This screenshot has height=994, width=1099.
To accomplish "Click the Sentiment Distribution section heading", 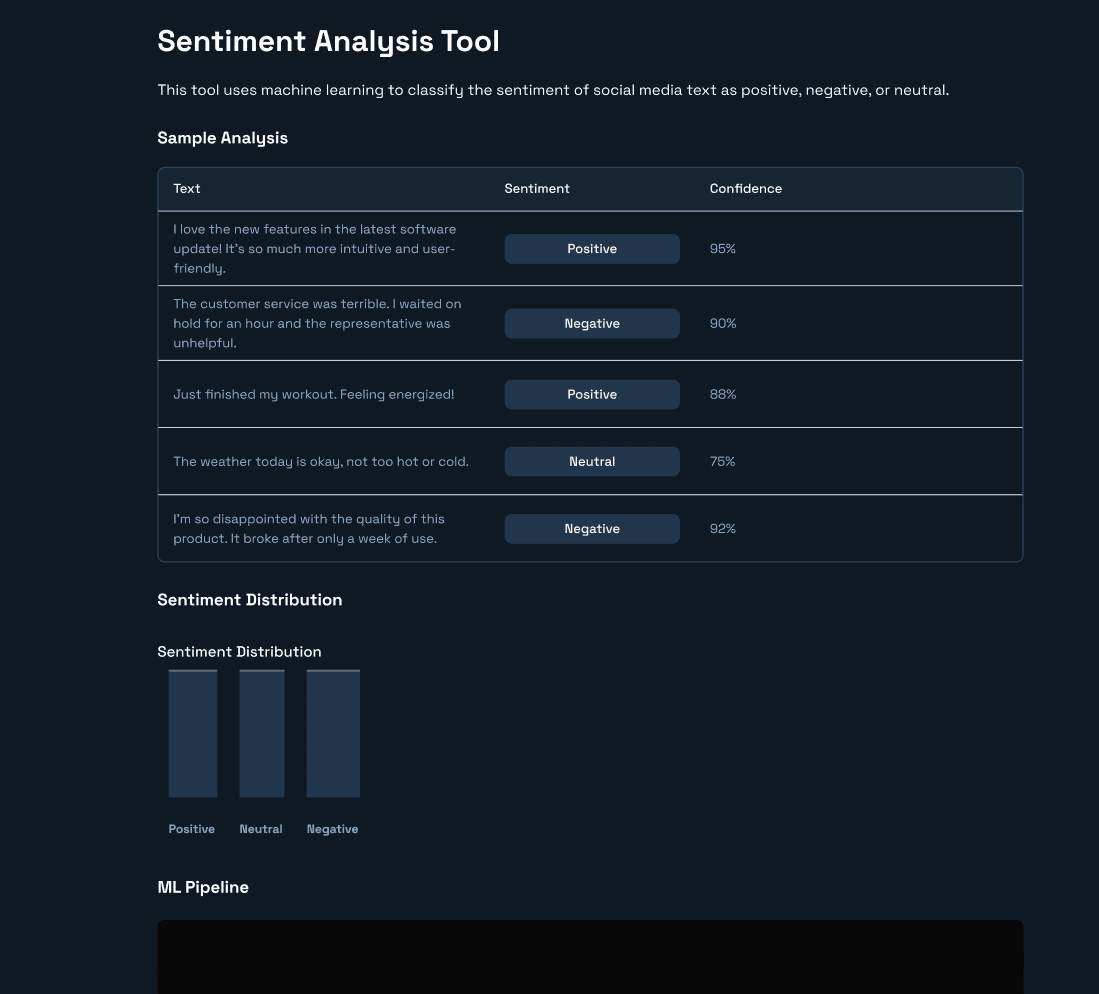I will [249, 599].
